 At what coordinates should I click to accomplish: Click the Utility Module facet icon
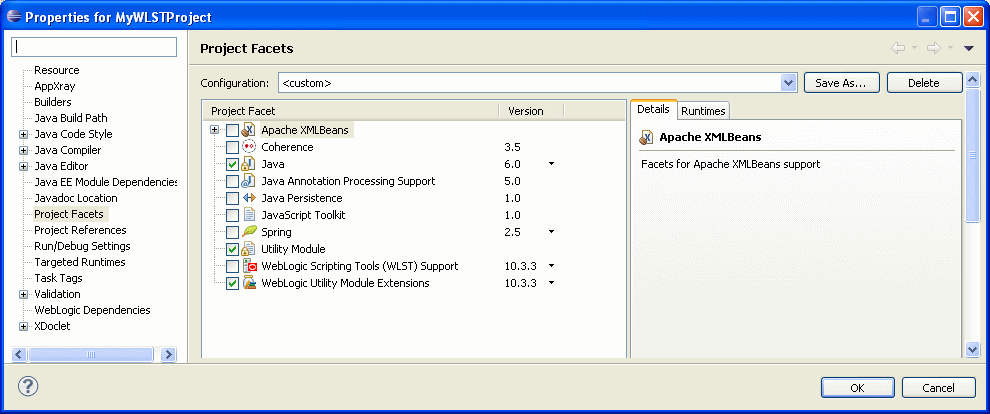[249, 249]
